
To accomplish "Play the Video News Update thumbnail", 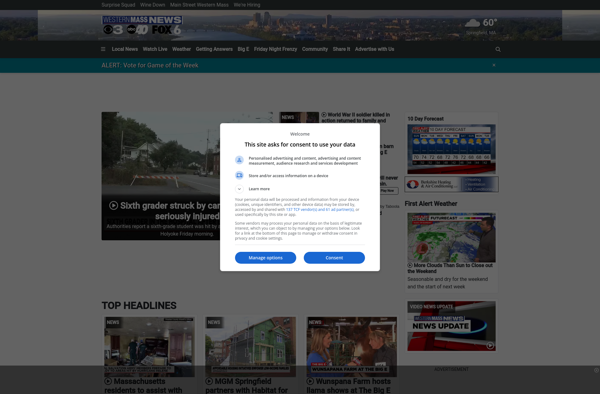I will pos(452,326).
